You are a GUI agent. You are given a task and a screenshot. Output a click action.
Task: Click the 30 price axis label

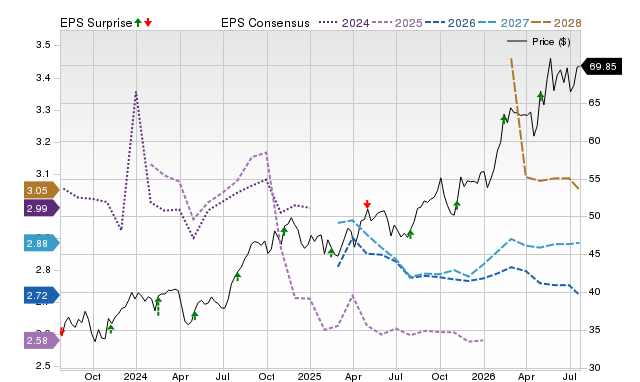594,367
